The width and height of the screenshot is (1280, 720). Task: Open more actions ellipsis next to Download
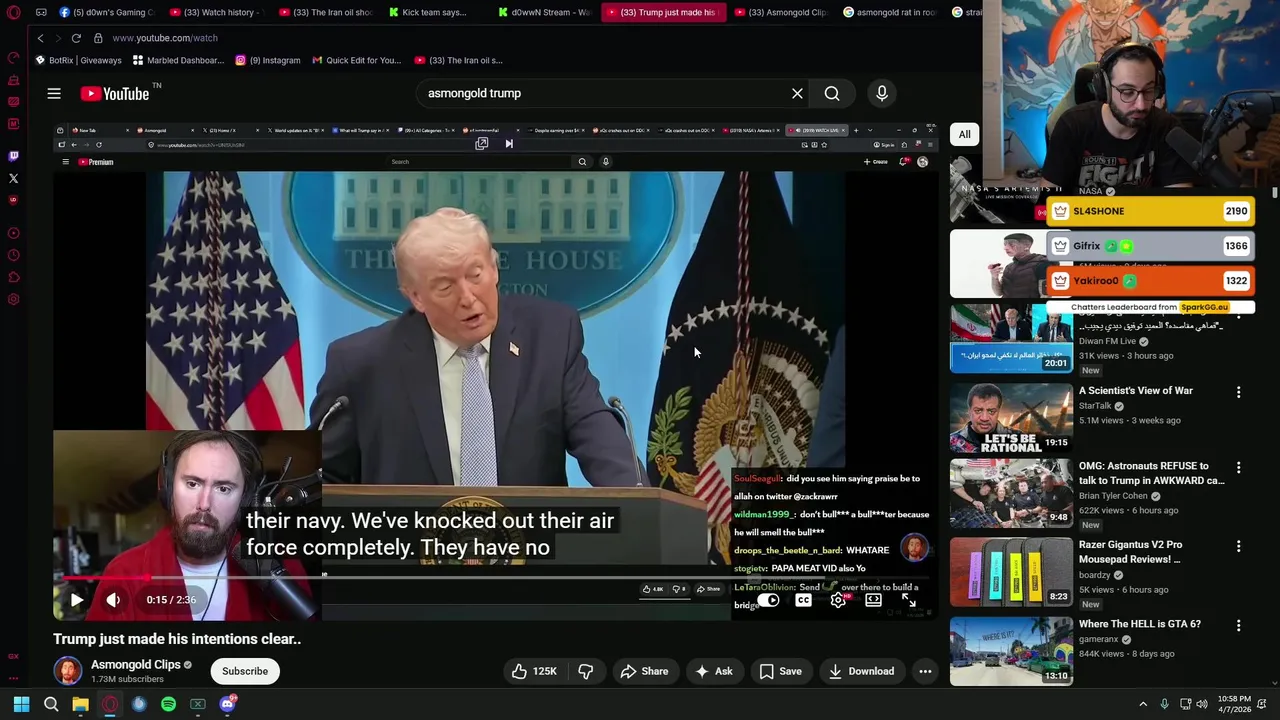pos(925,671)
